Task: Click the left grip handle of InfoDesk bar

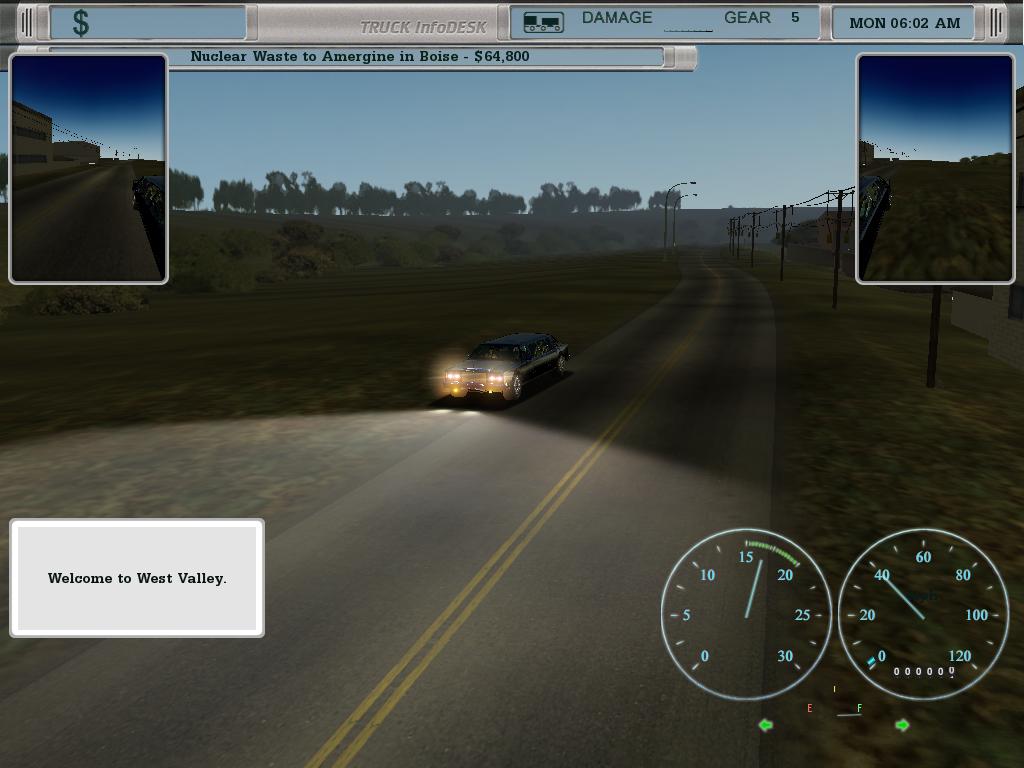Action: click(x=26, y=23)
